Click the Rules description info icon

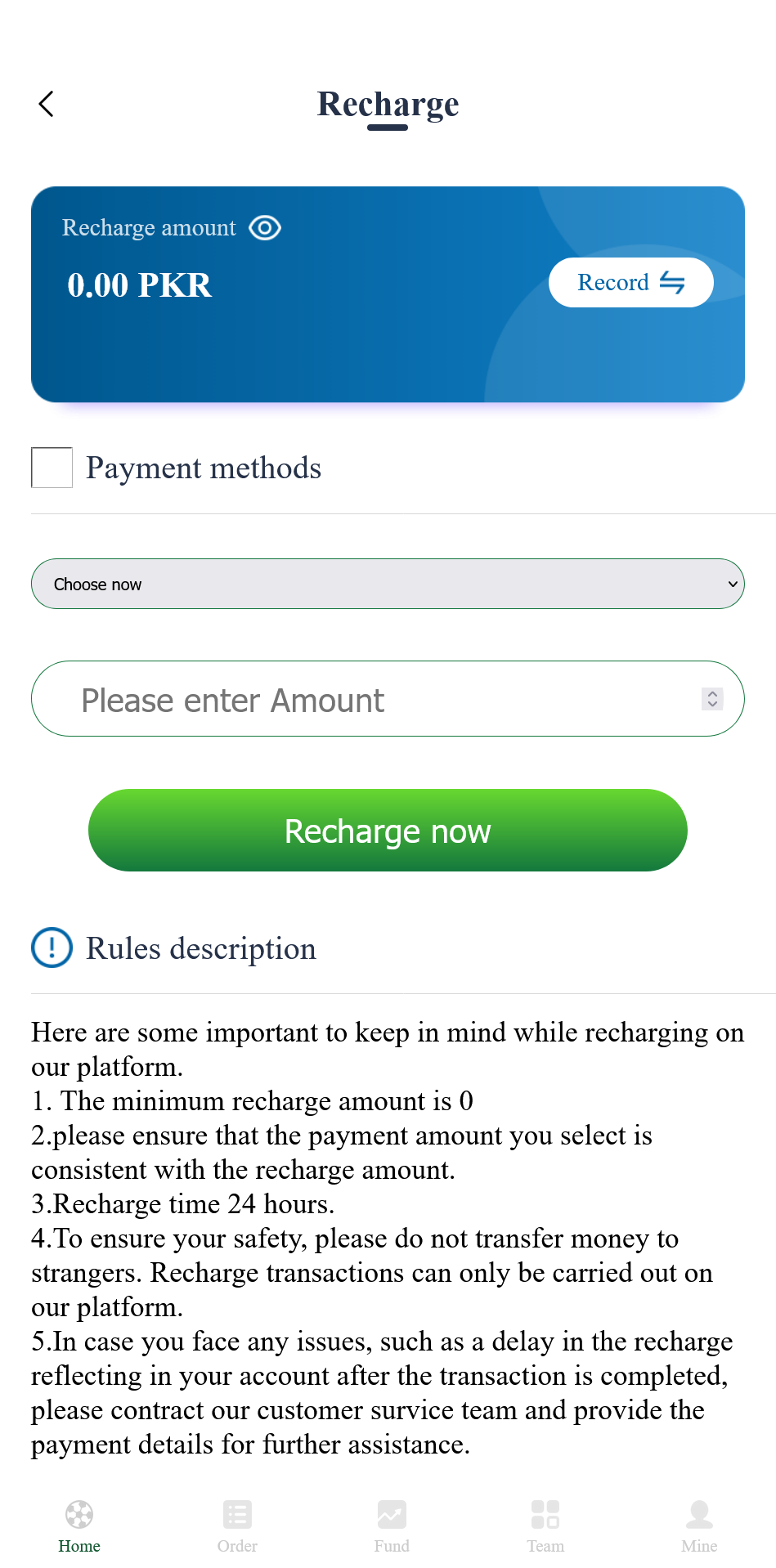tap(52, 948)
